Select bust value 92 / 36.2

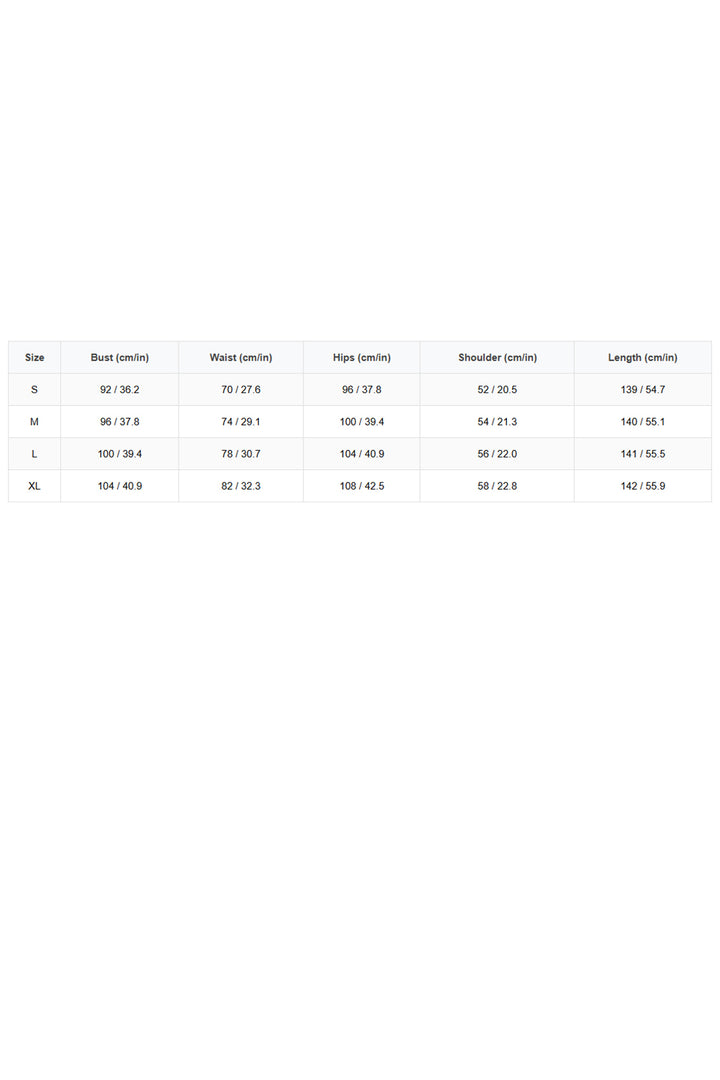click(x=120, y=390)
